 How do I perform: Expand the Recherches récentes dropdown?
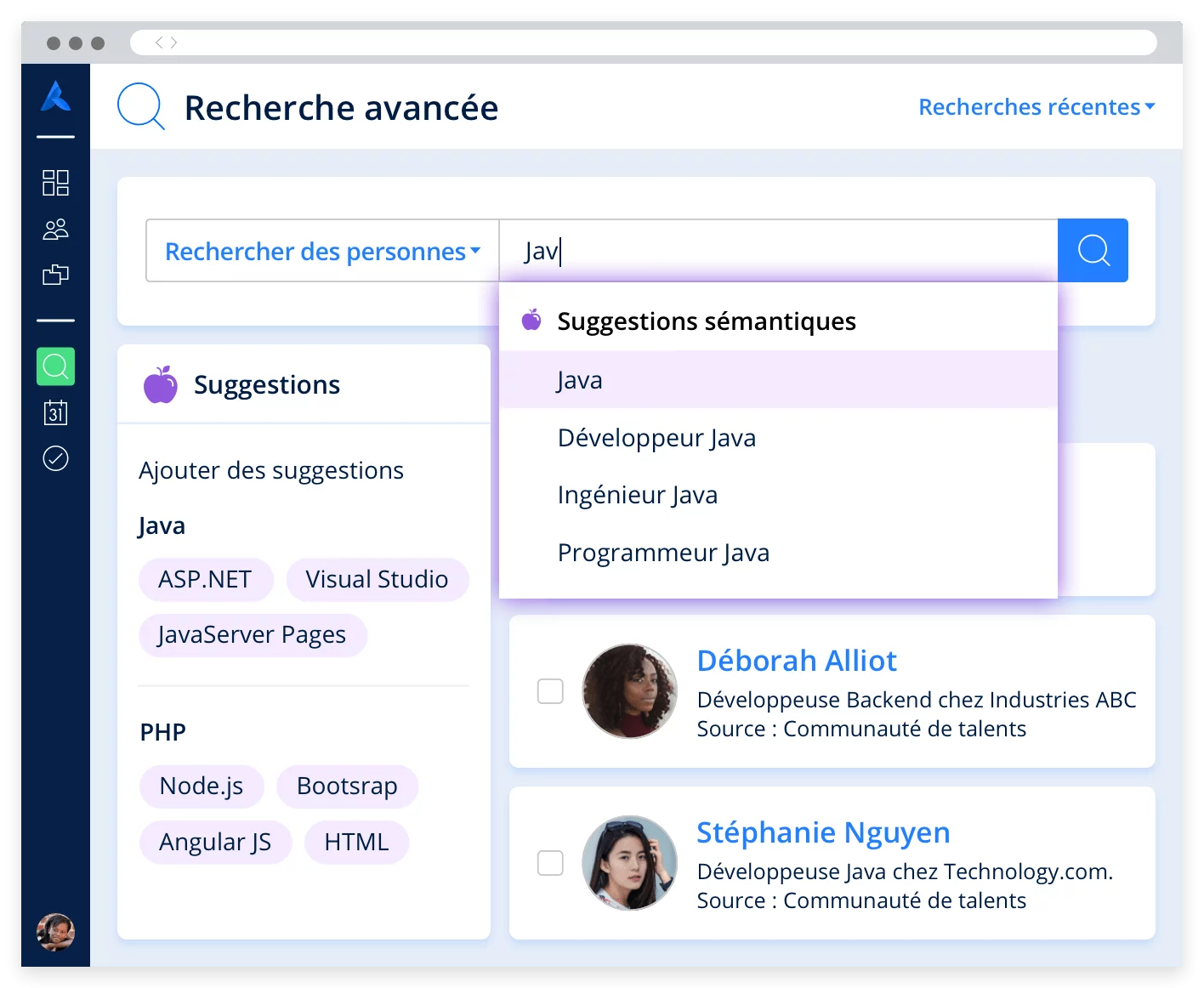click(x=1036, y=107)
